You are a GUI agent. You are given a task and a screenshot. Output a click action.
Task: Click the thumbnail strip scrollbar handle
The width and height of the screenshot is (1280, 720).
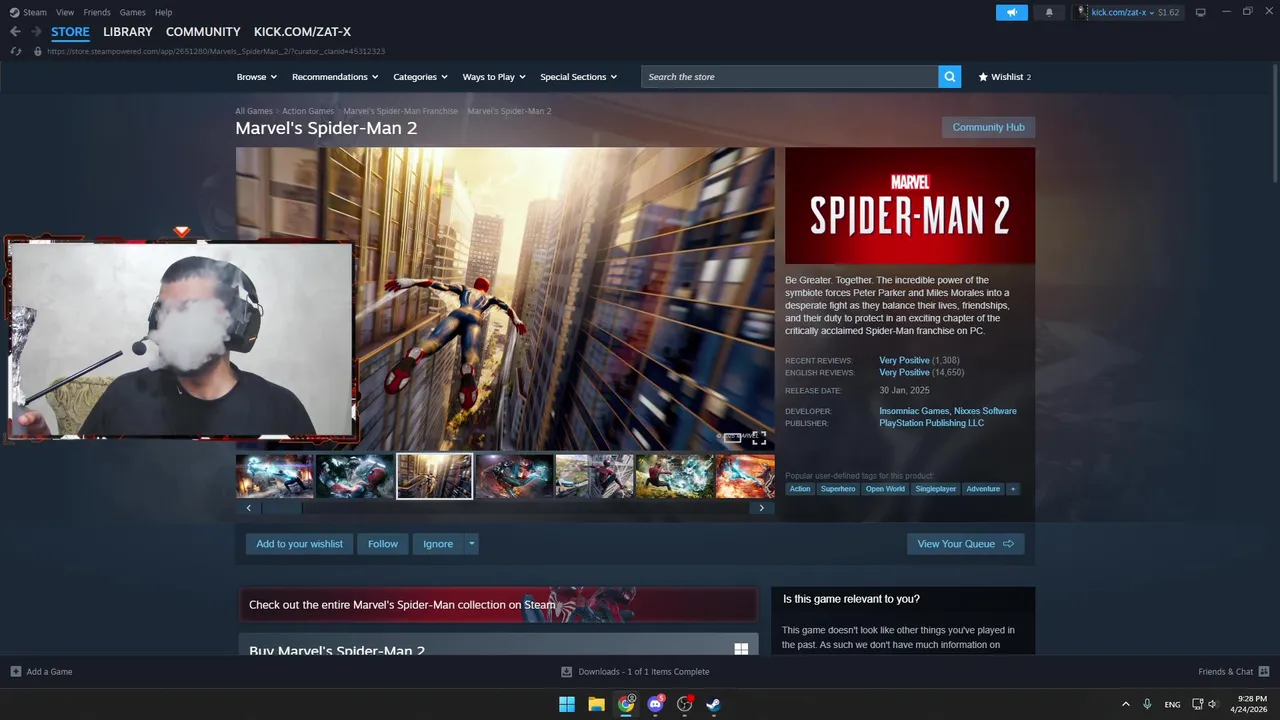[282, 508]
